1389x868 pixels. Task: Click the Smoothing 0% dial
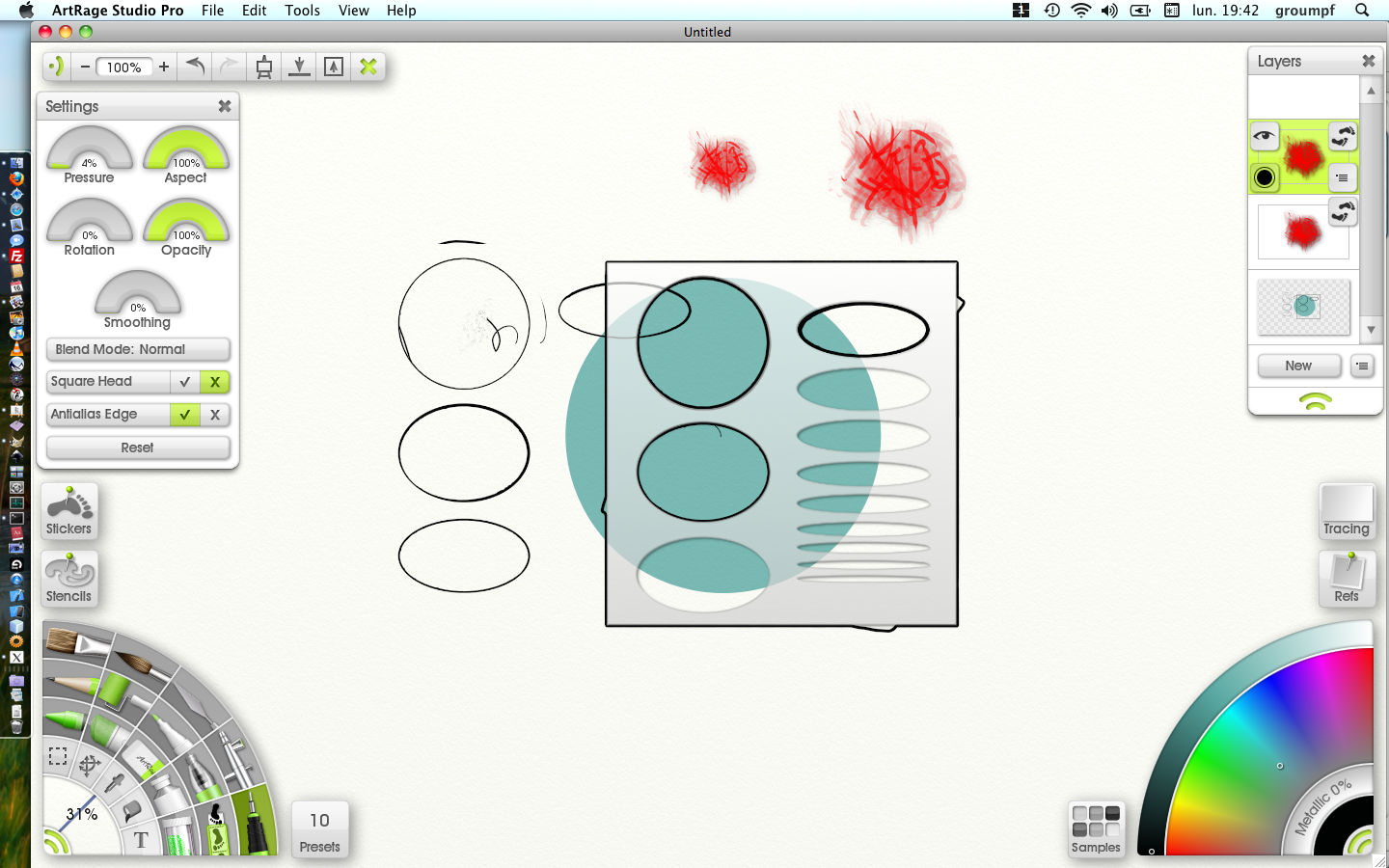[138, 294]
